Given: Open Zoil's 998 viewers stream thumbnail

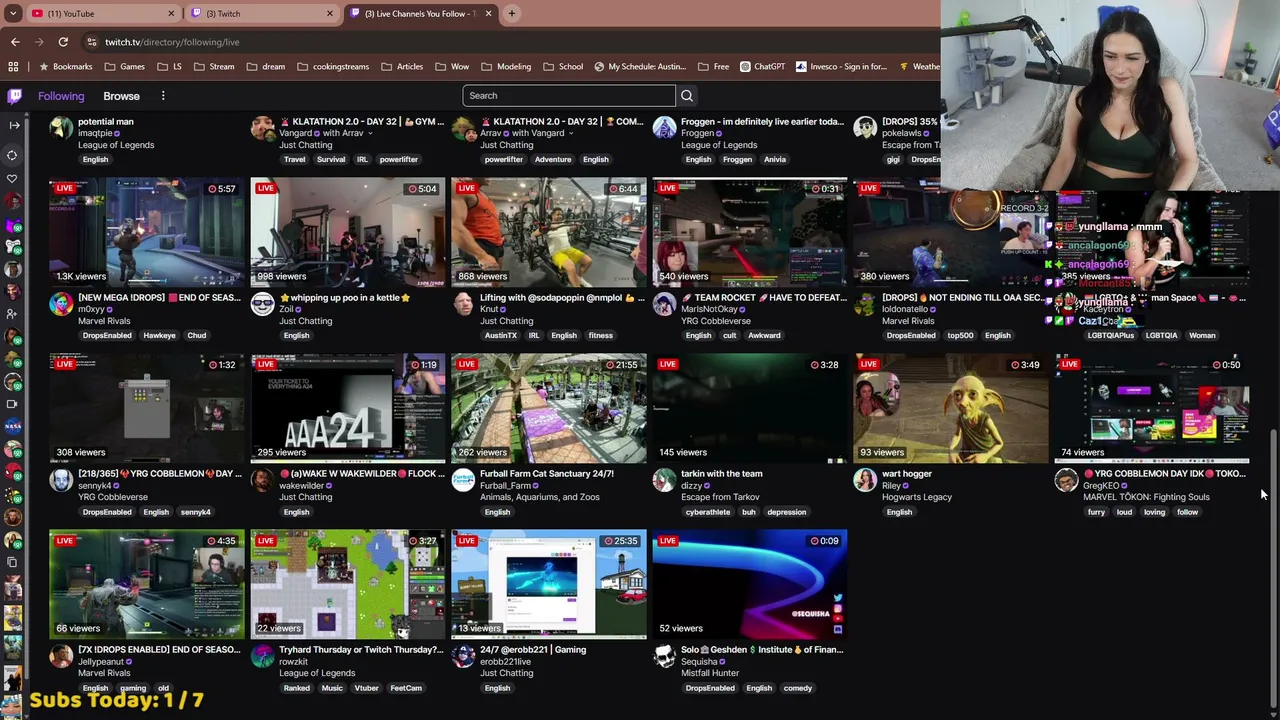Looking at the screenshot, I should pyautogui.click(x=348, y=234).
